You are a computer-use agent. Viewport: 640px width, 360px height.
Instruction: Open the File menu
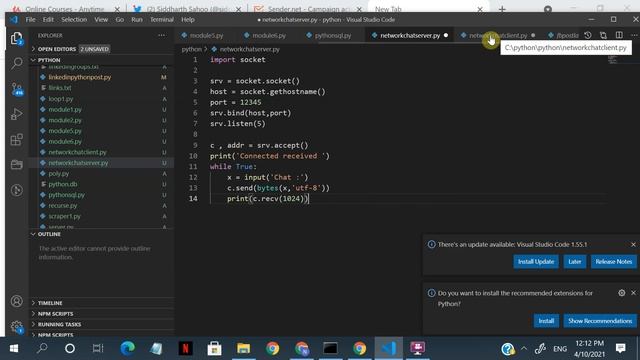click(x=31, y=19)
